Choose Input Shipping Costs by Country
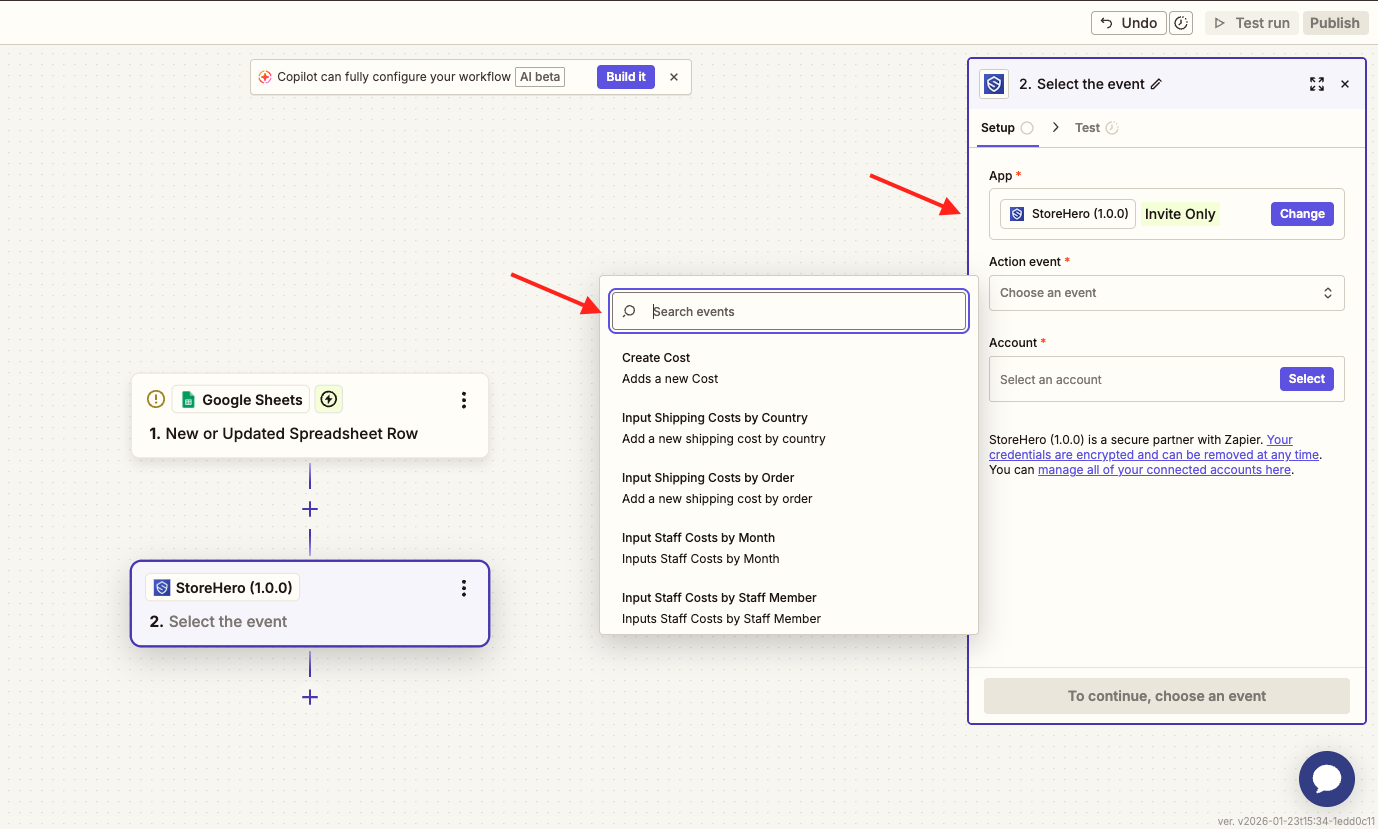 pyautogui.click(x=789, y=428)
